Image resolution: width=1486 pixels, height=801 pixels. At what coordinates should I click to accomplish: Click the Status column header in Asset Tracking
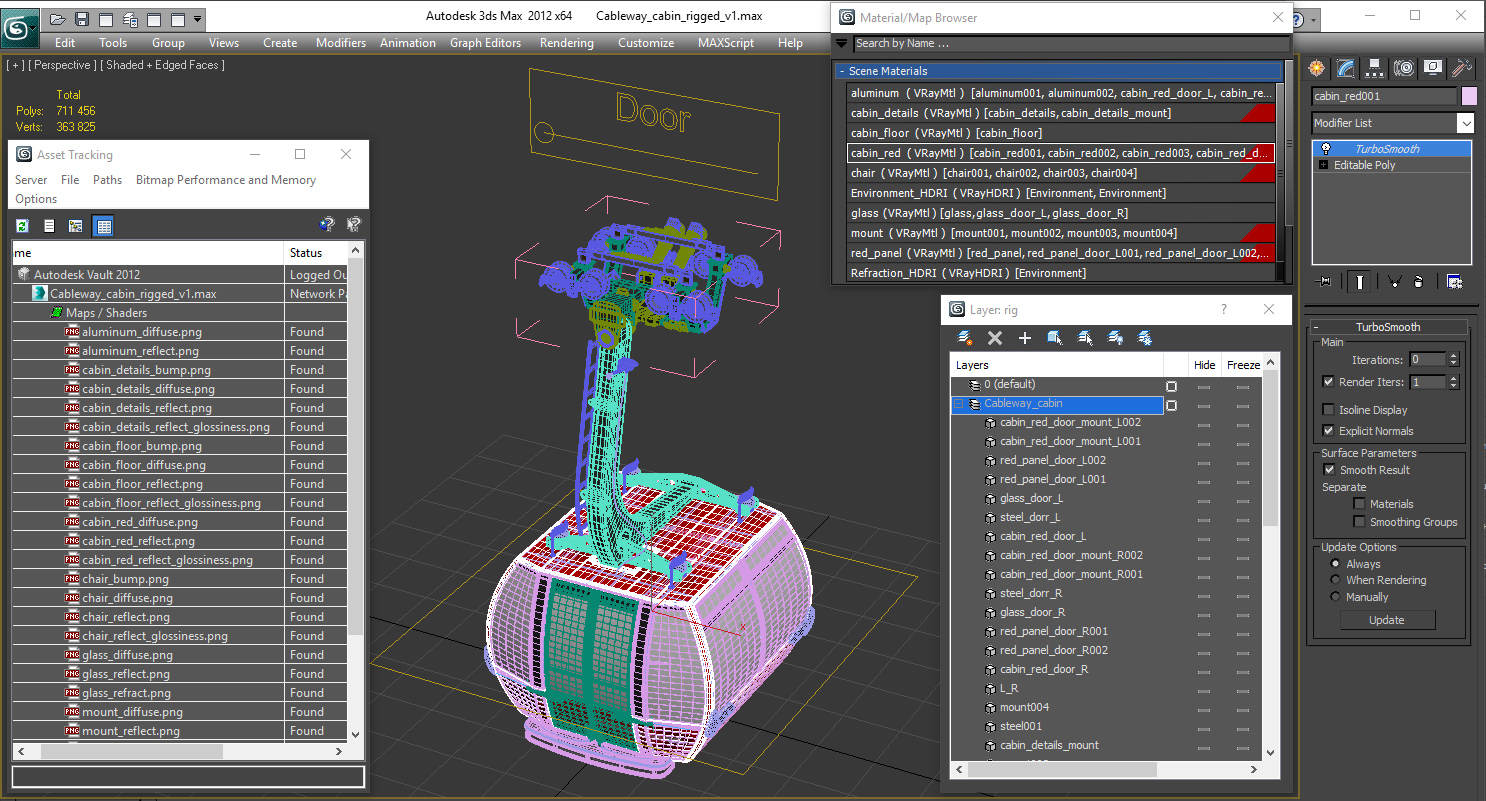click(315, 253)
